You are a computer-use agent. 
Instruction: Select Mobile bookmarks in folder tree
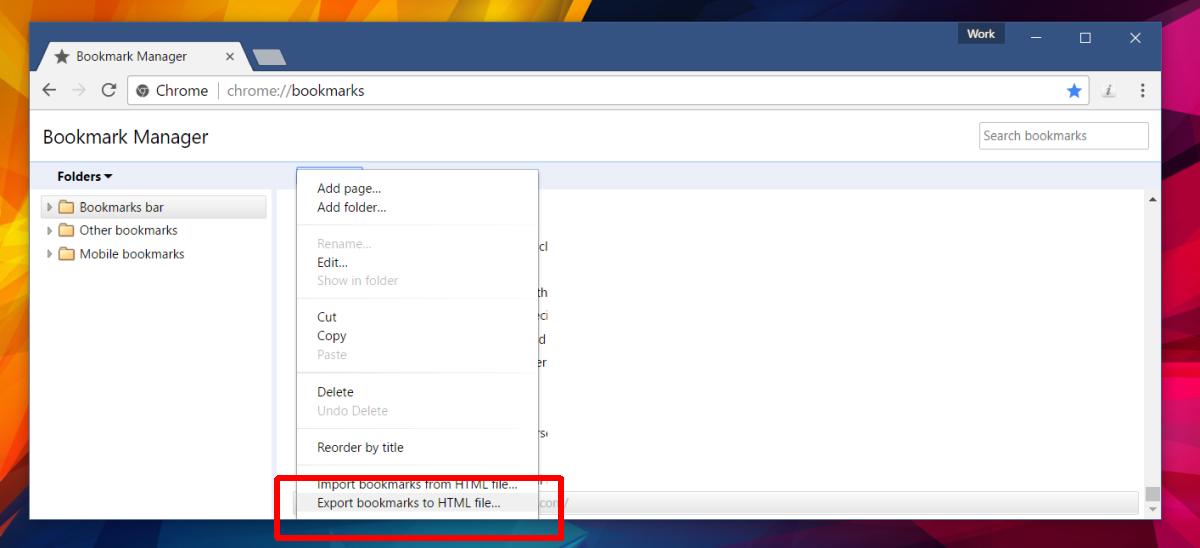[x=132, y=254]
